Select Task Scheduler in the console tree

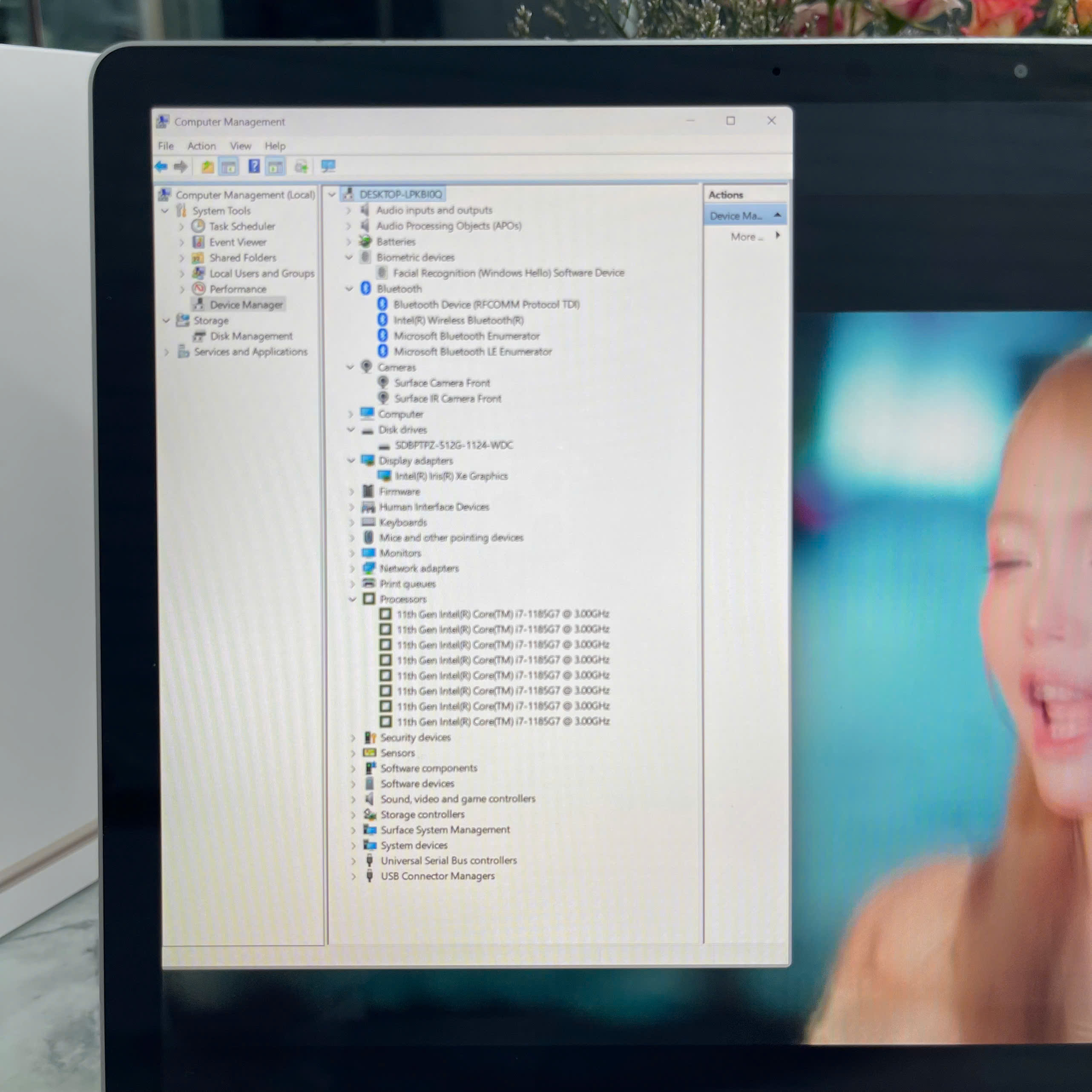pos(242,226)
